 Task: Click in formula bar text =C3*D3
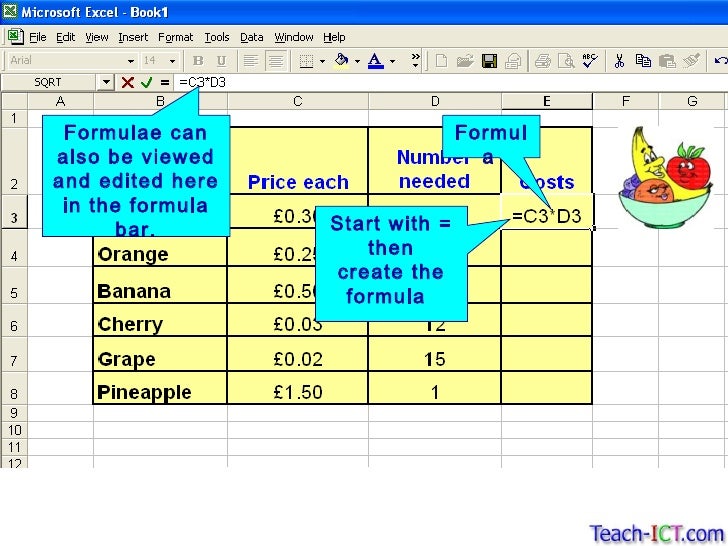pos(202,83)
